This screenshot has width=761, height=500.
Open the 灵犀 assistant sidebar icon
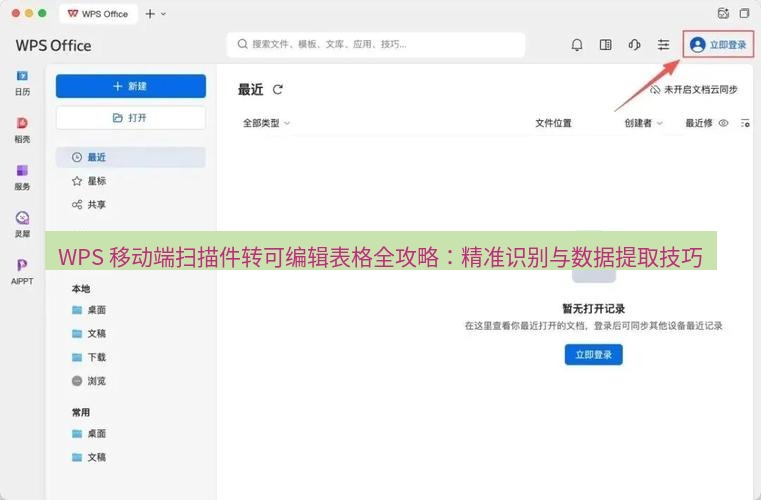[x=22, y=218]
